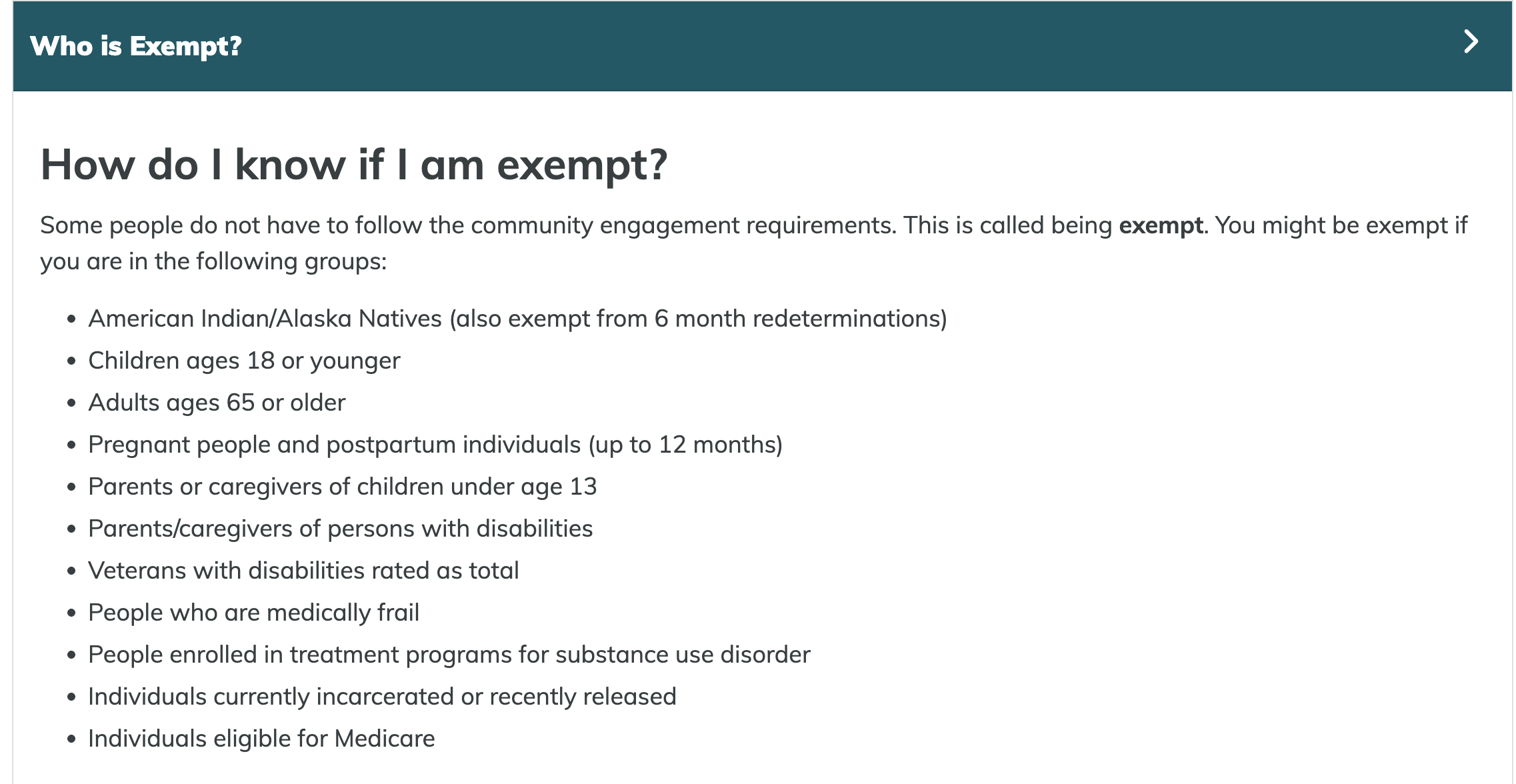This screenshot has width=1516, height=784.
Task: Click "Children ages 18 or younger" item
Action: [x=244, y=361]
